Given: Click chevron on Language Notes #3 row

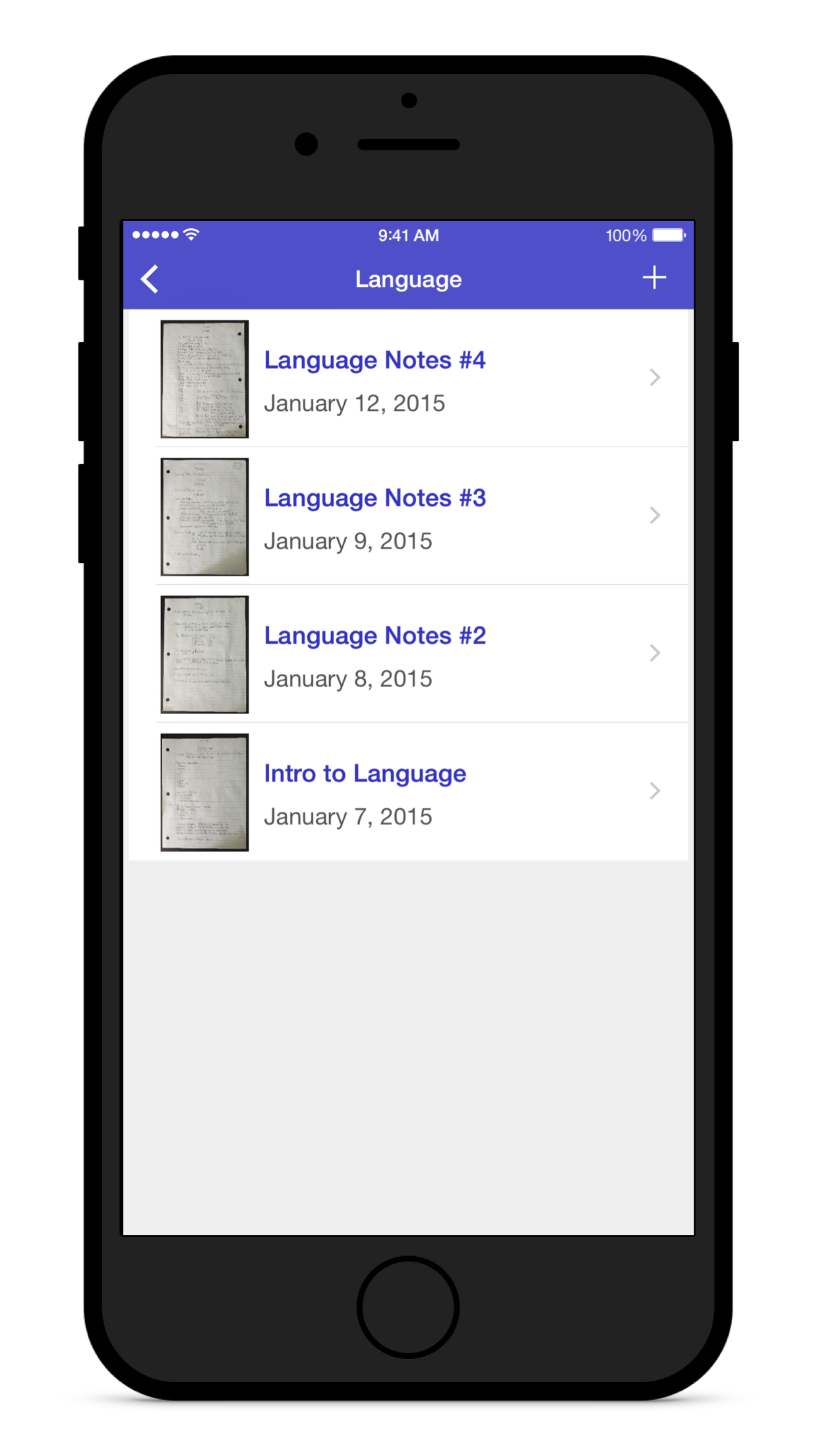Looking at the screenshot, I should click(654, 516).
